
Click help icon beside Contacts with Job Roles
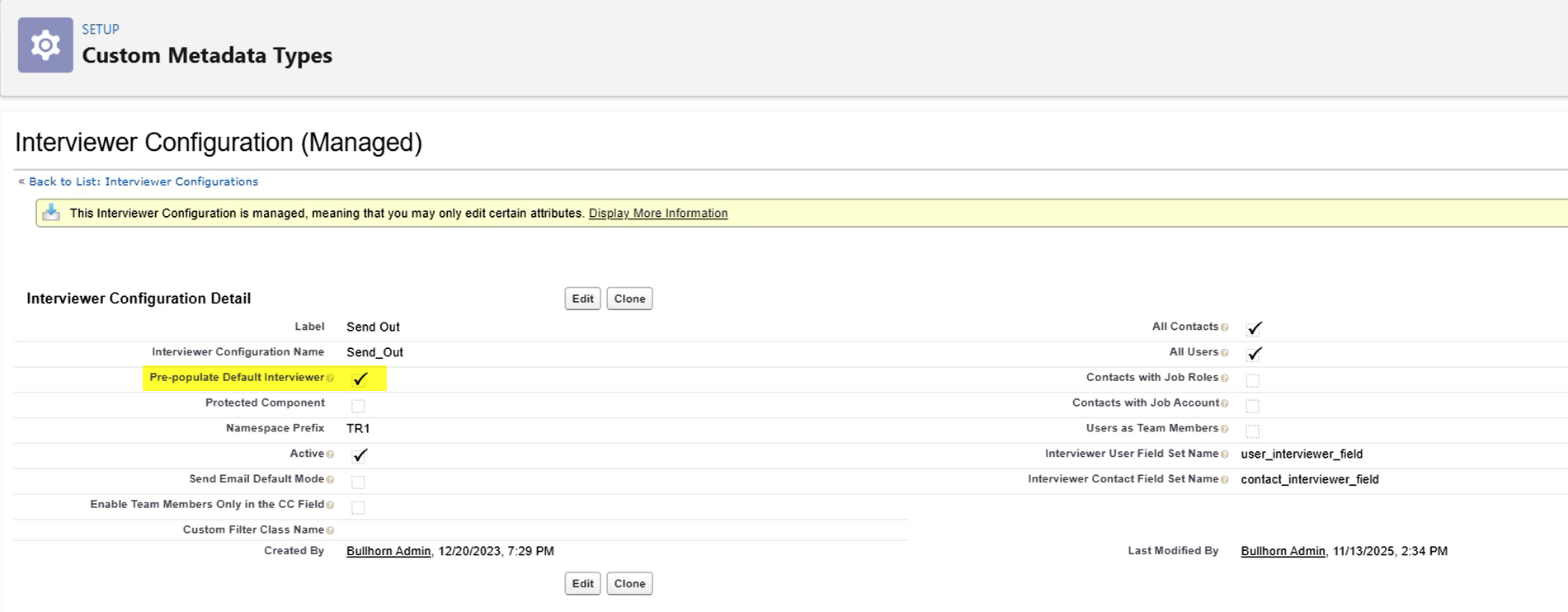coord(1225,379)
